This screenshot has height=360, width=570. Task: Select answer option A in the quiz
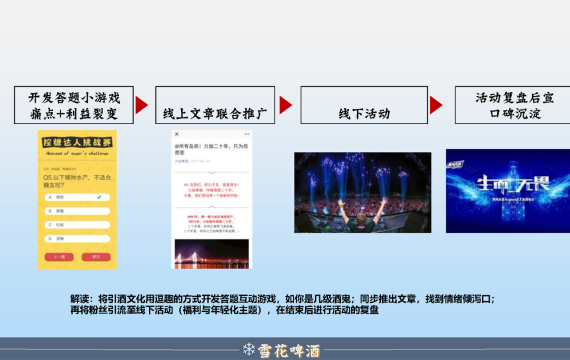77,197
